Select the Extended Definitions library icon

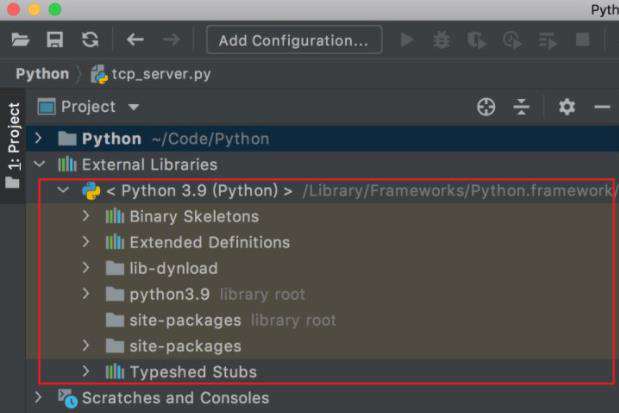point(114,242)
